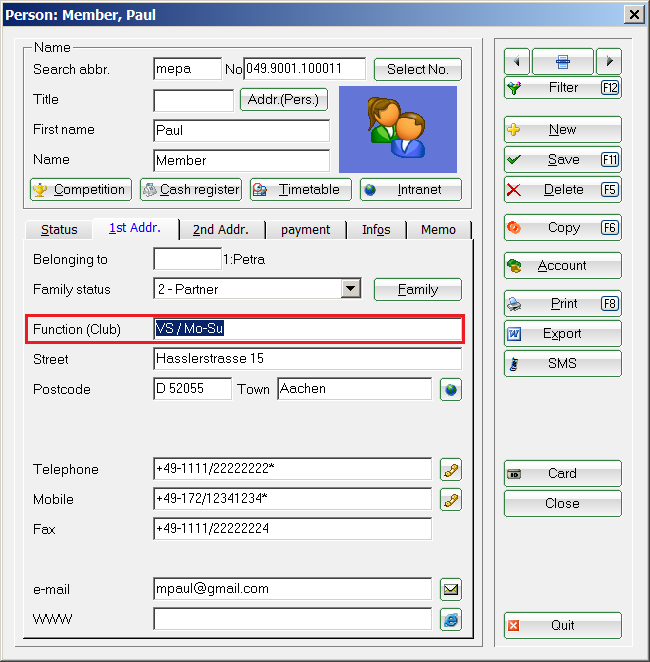Click the member No field
This screenshot has width=650, height=662.
click(x=304, y=69)
